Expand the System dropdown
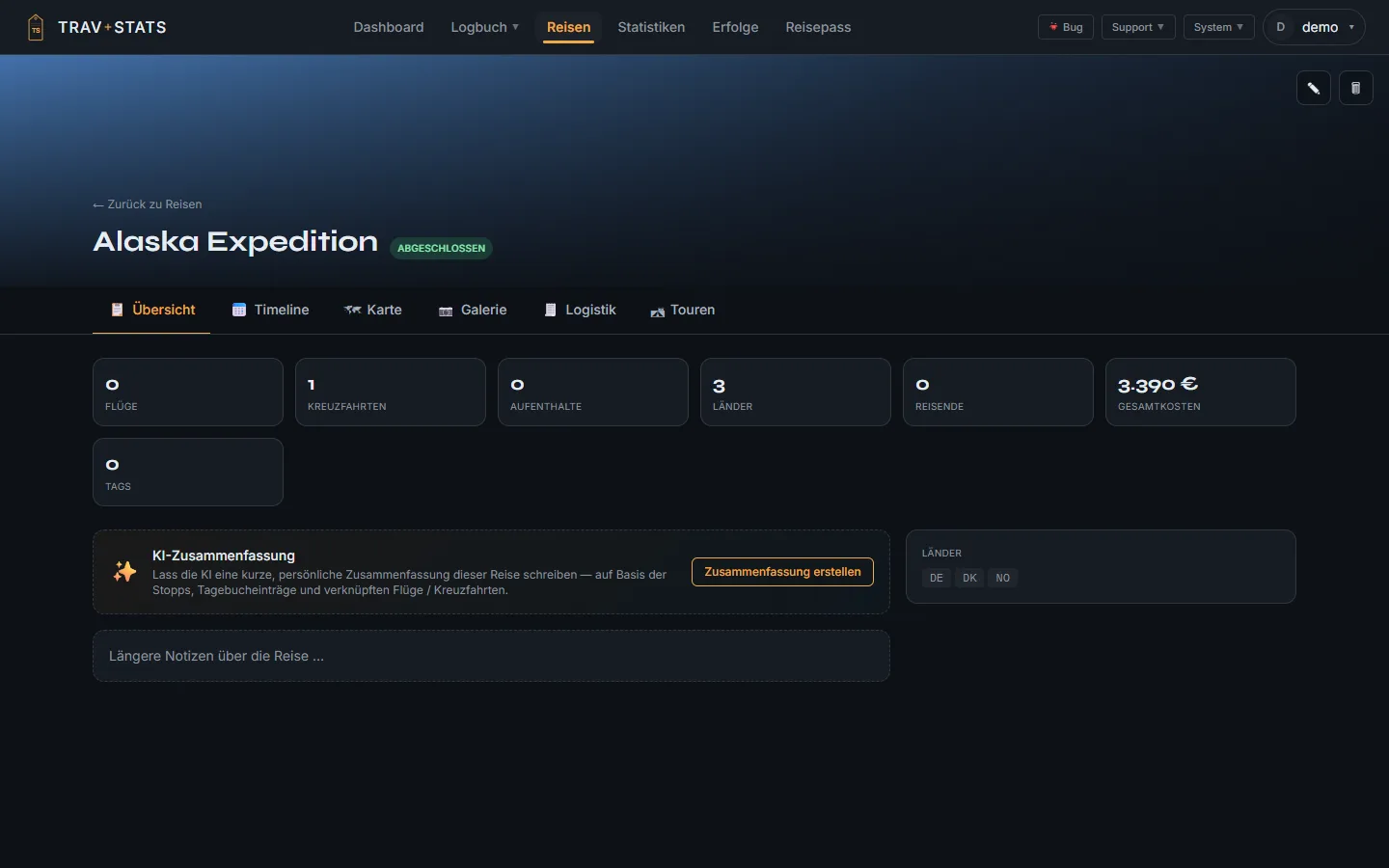 point(1219,27)
